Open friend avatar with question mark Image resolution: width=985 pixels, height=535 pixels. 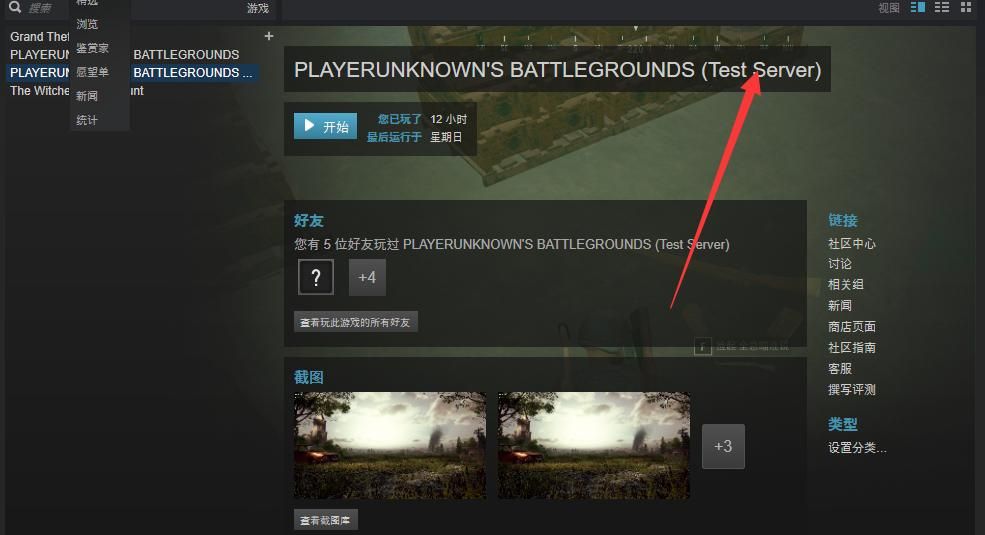coord(316,277)
